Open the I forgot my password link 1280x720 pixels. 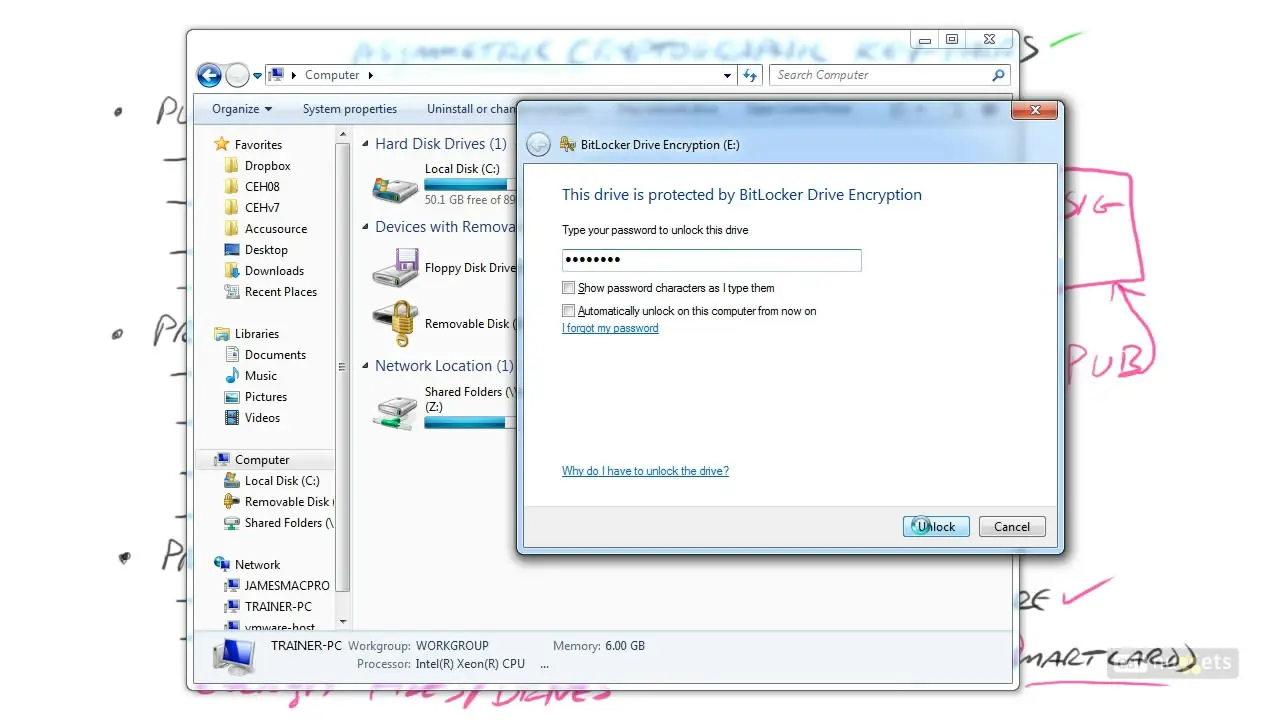point(610,328)
